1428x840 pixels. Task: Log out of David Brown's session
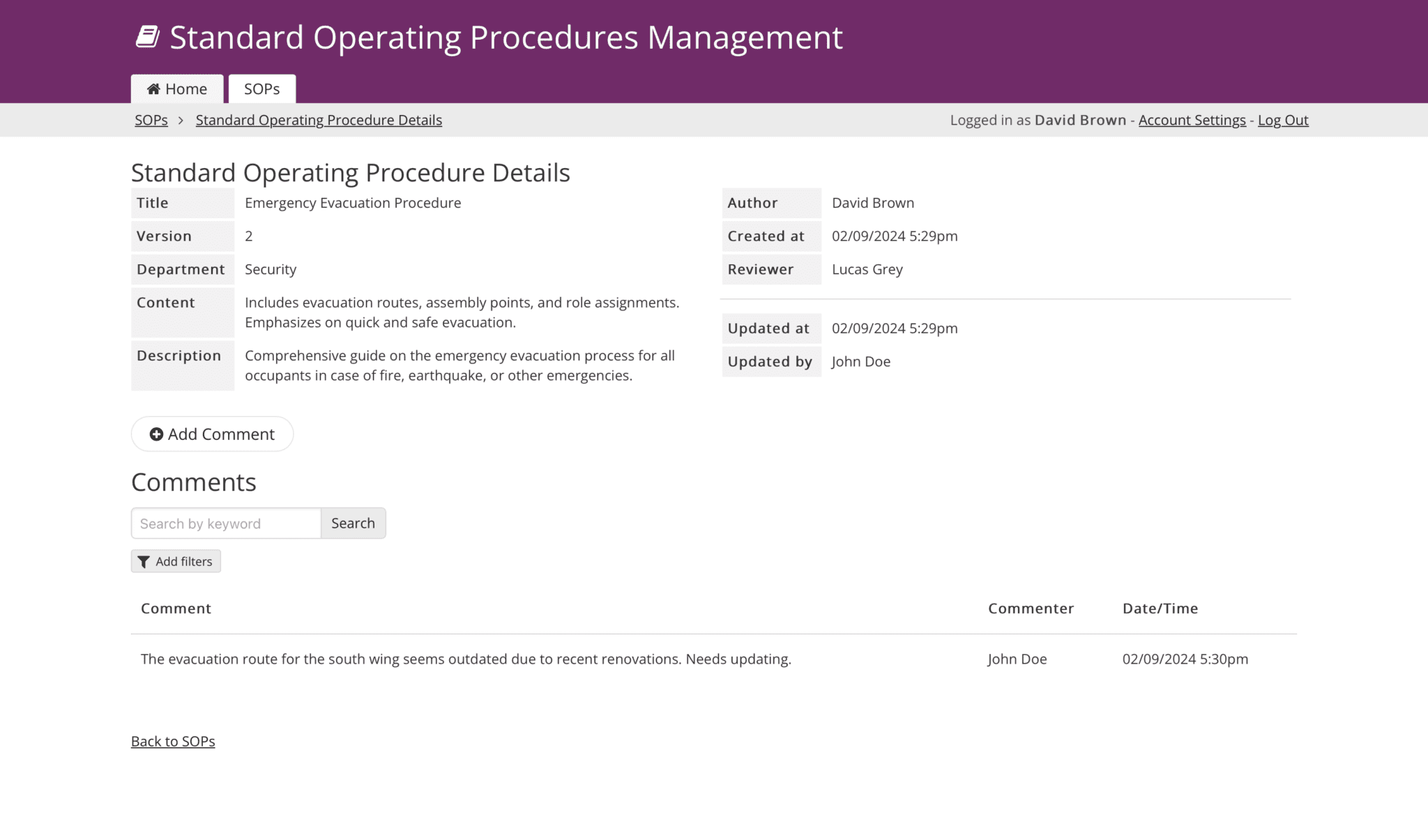click(x=1283, y=120)
